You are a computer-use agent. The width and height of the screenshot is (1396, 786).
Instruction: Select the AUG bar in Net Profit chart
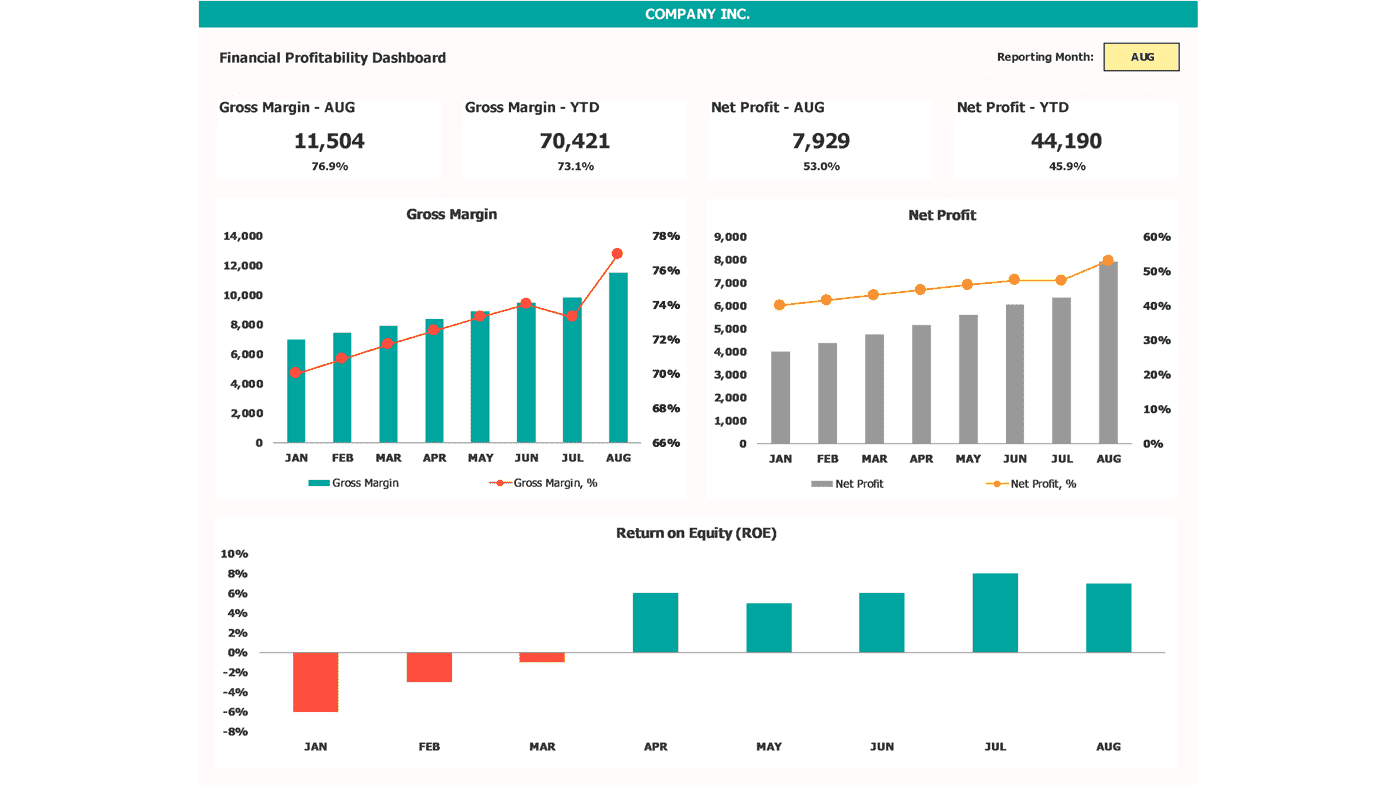point(1108,353)
